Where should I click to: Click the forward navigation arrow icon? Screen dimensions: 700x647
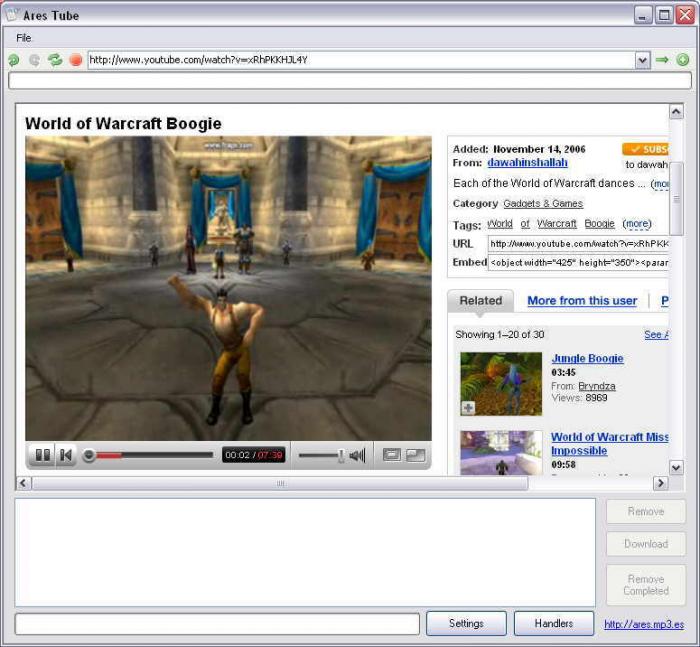click(34, 60)
